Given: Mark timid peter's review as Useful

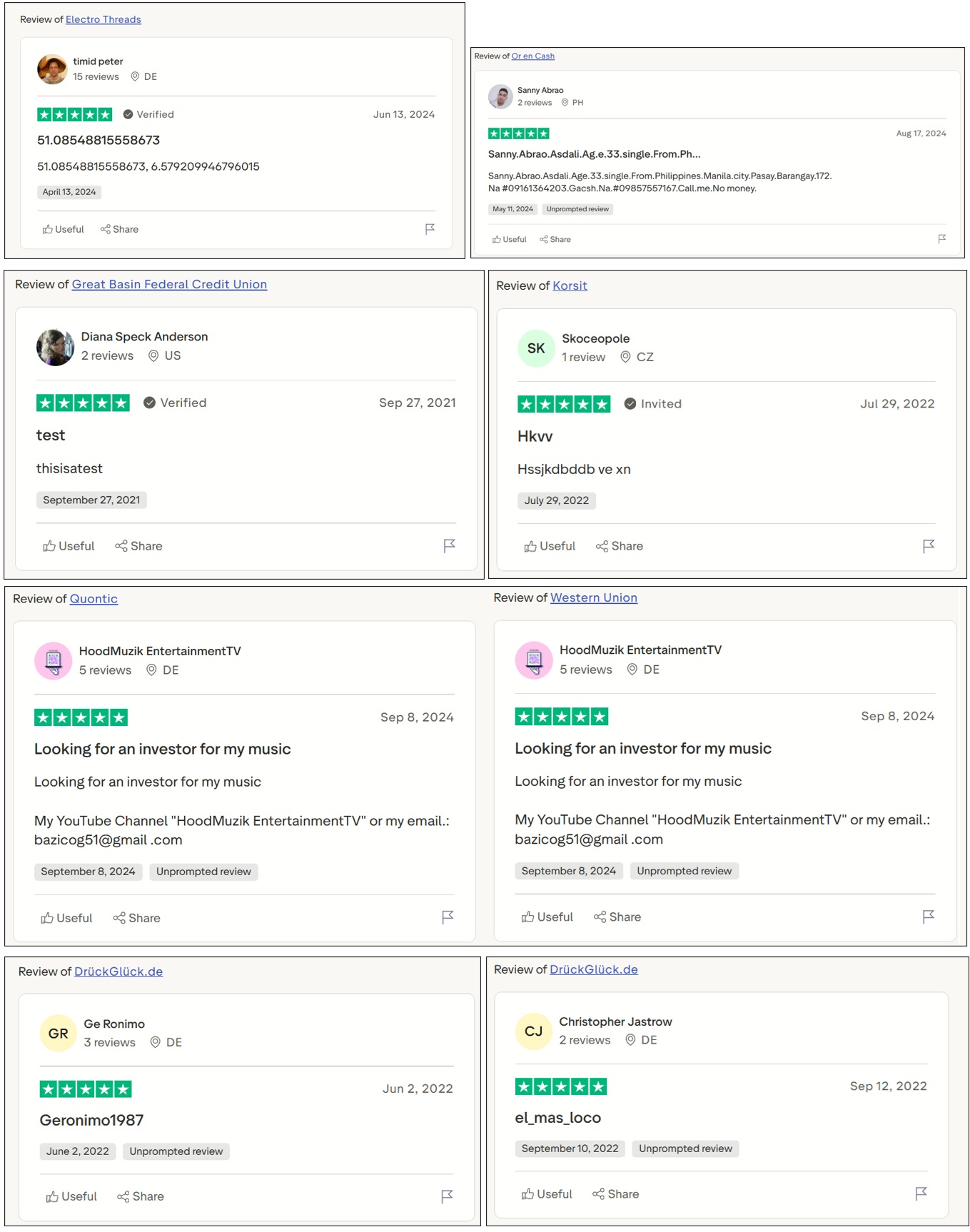Looking at the screenshot, I should (64, 229).
